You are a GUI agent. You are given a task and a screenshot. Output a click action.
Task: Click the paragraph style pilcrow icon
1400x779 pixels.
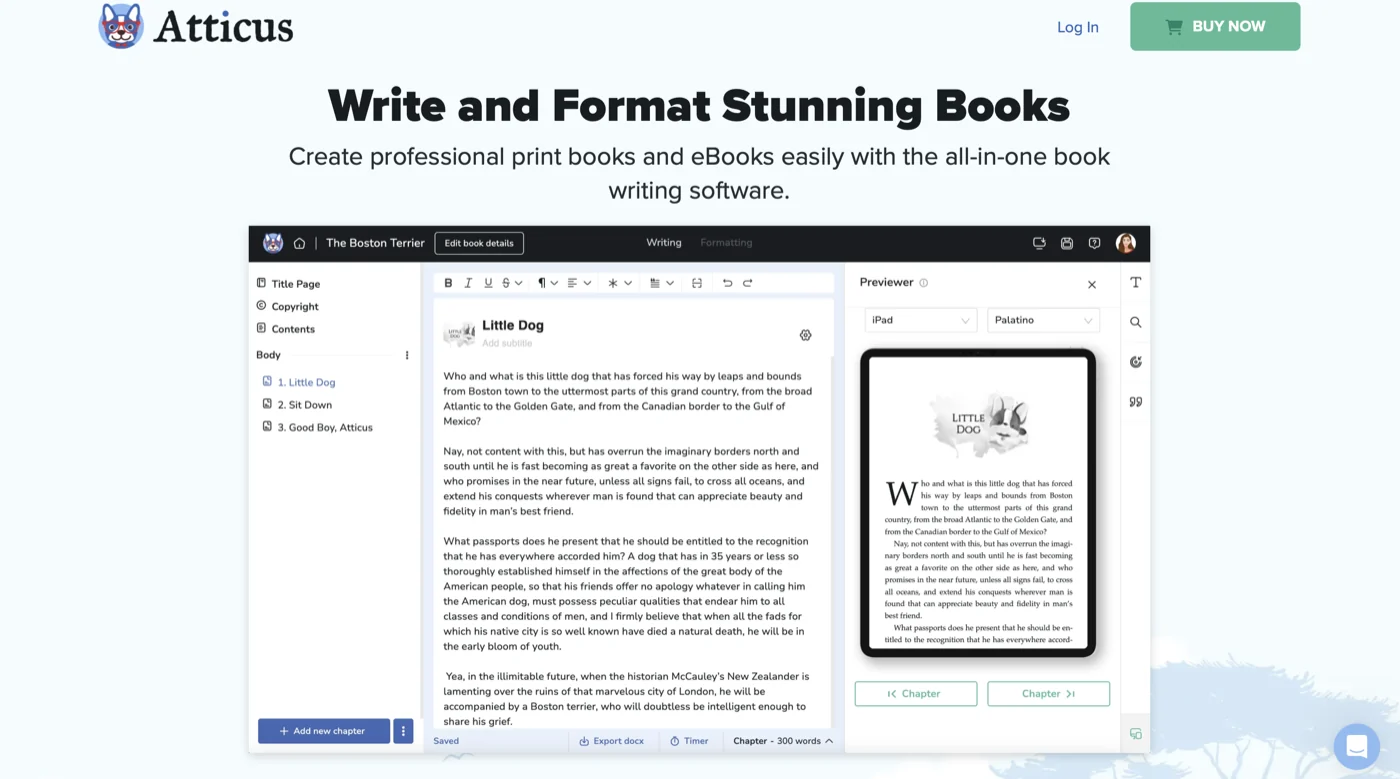click(542, 283)
